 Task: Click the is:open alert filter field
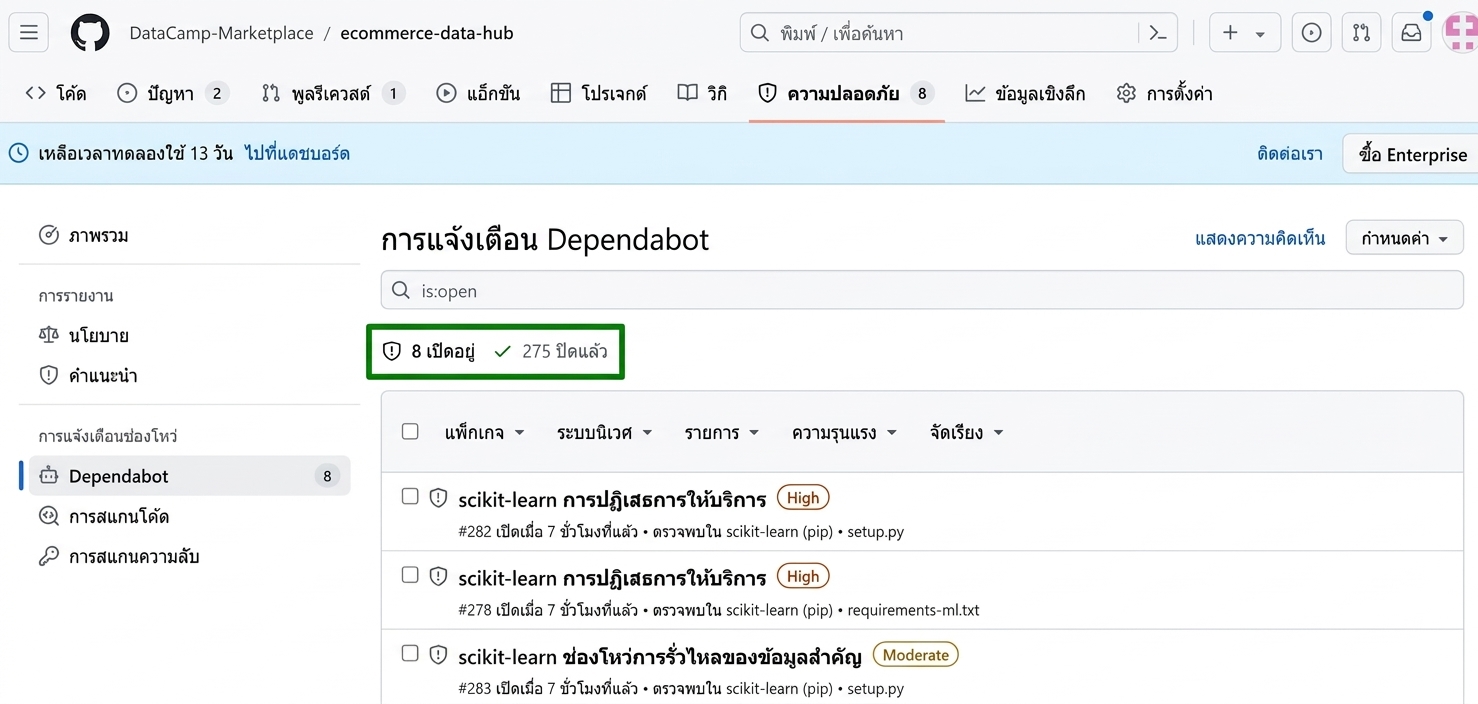coord(922,290)
